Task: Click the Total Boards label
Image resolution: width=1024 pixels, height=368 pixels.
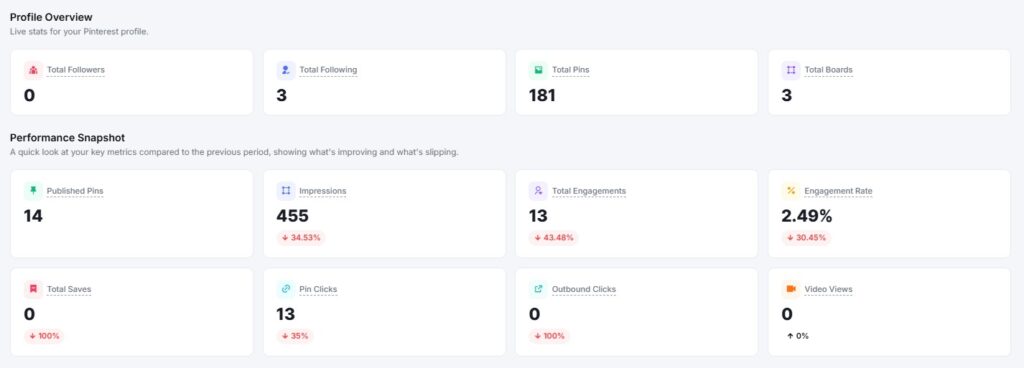Action: pos(828,70)
